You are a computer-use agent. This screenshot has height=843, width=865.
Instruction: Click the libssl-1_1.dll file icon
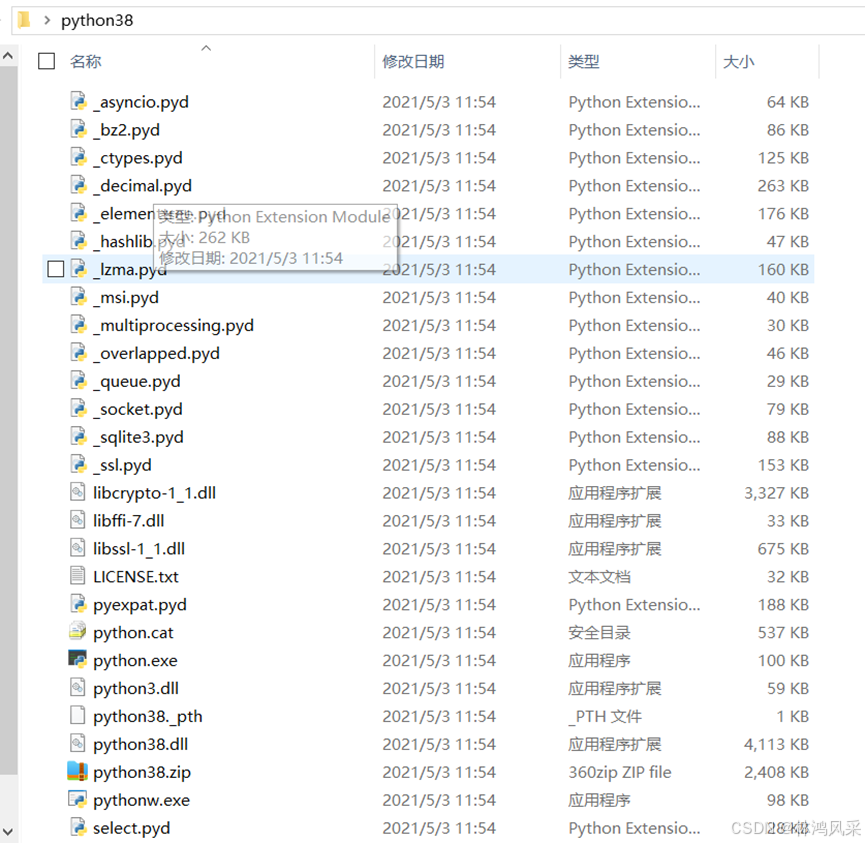coord(78,548)
